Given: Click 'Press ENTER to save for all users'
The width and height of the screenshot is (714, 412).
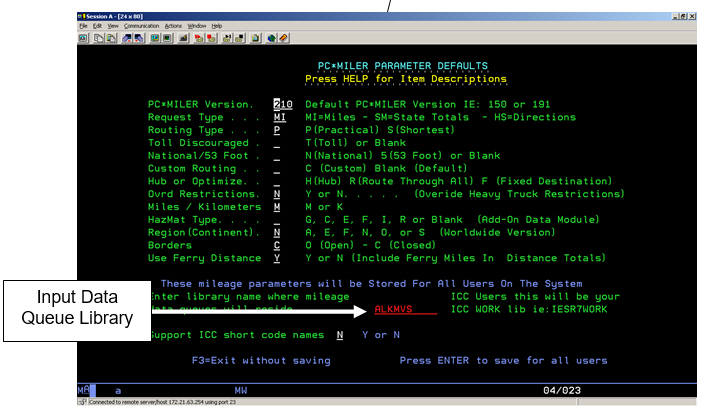Looking at the screenshot, I should (503, 361).
